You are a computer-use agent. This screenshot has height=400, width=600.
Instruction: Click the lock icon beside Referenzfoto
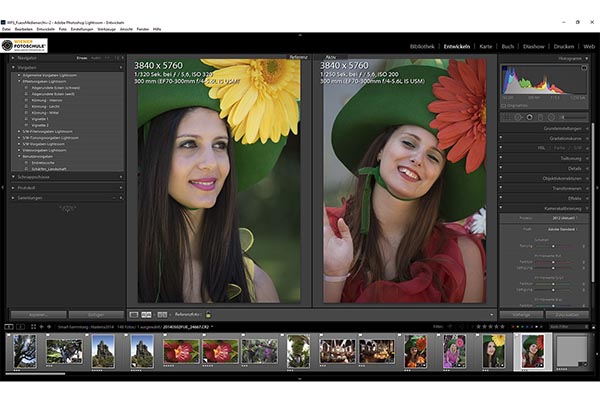click(x=210, y=314)
